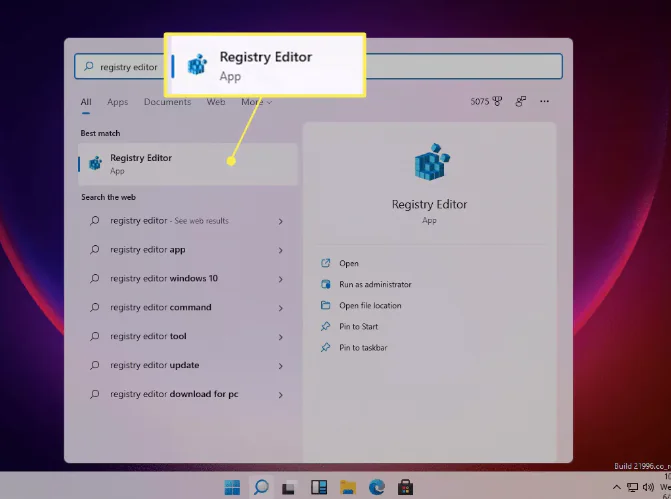Expand arrow for 'registry editor app'
The image size is (671, 499).
pyautogui.click(x=281, y=250)
